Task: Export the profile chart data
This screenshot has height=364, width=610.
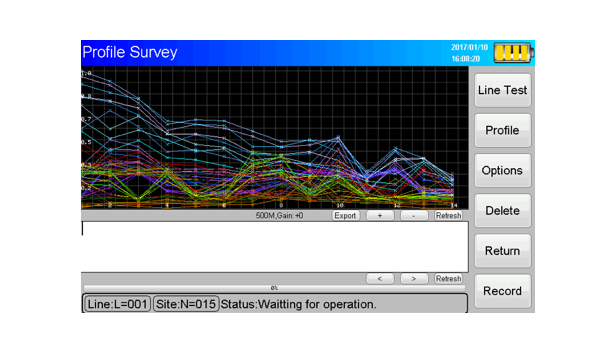Action: tap(345, 215)
